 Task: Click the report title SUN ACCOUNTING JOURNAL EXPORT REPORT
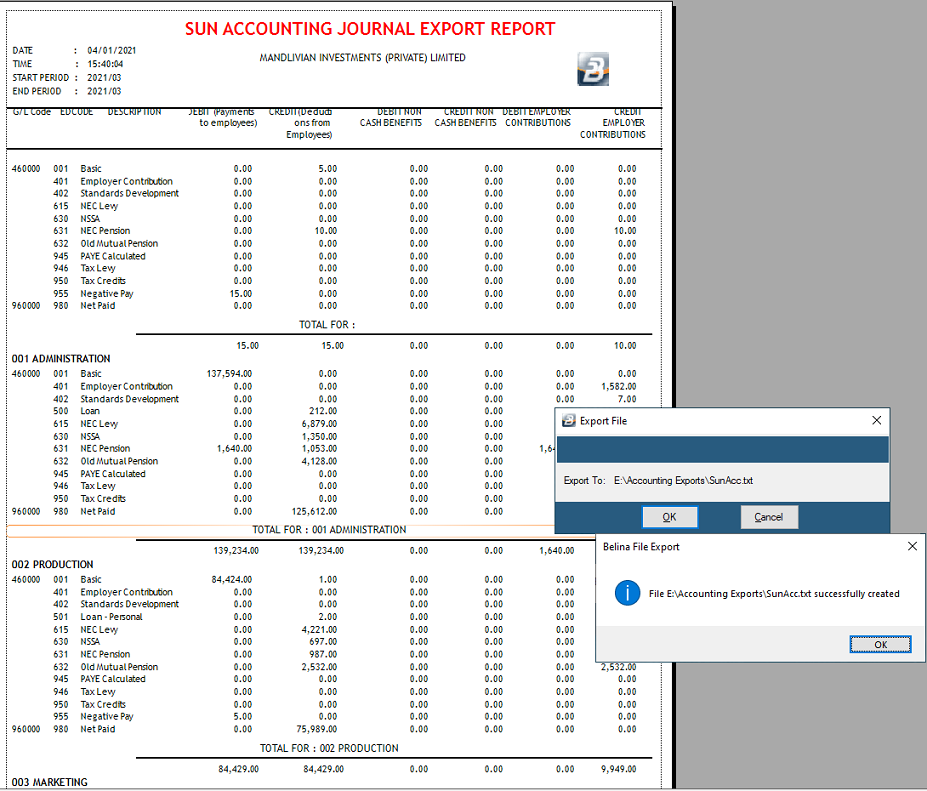pos(370,29)
